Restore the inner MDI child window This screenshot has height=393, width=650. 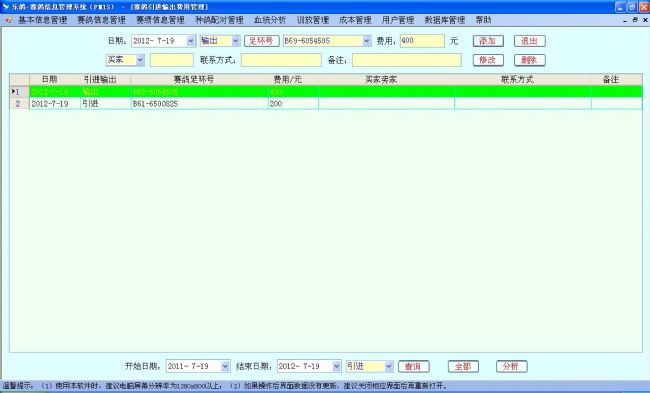point(635,20)
